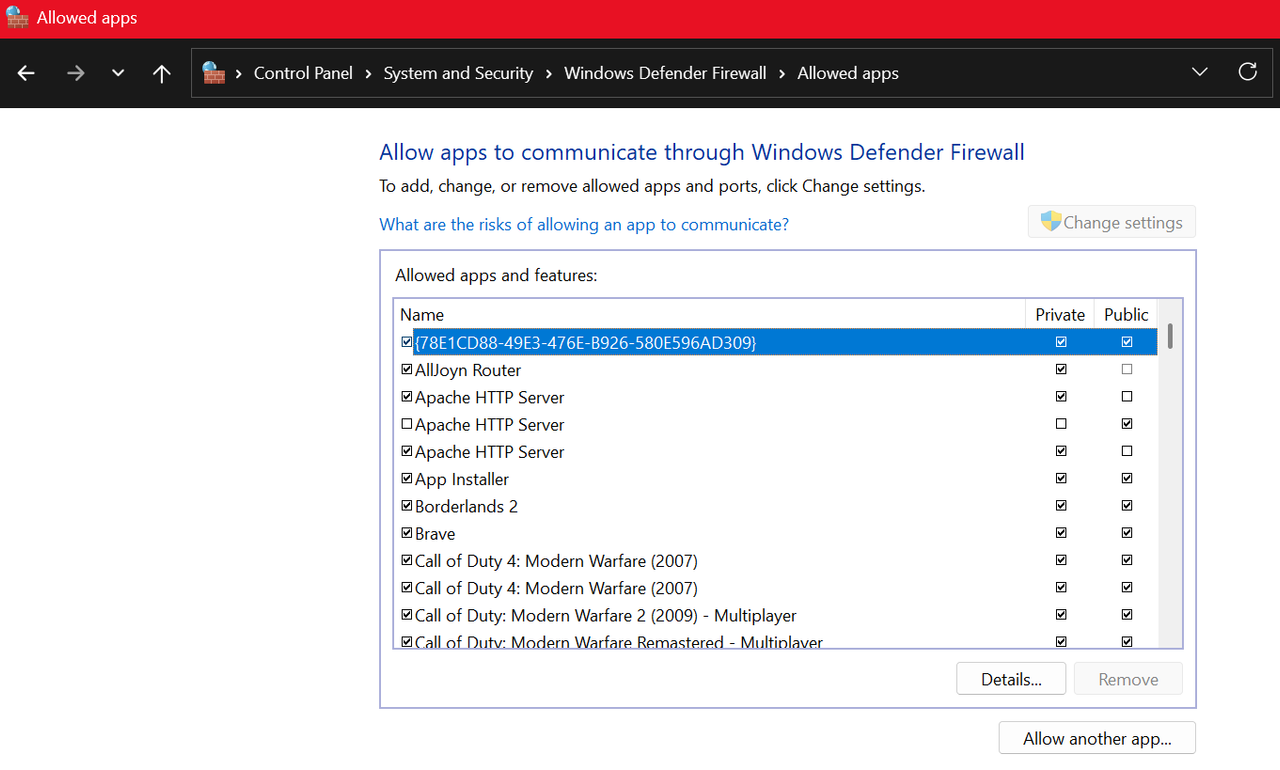The width and height of the screenshot is (1280, 770).
Task: Click the Allowed apps breadcrumb
Action: (x=848, y=73)
